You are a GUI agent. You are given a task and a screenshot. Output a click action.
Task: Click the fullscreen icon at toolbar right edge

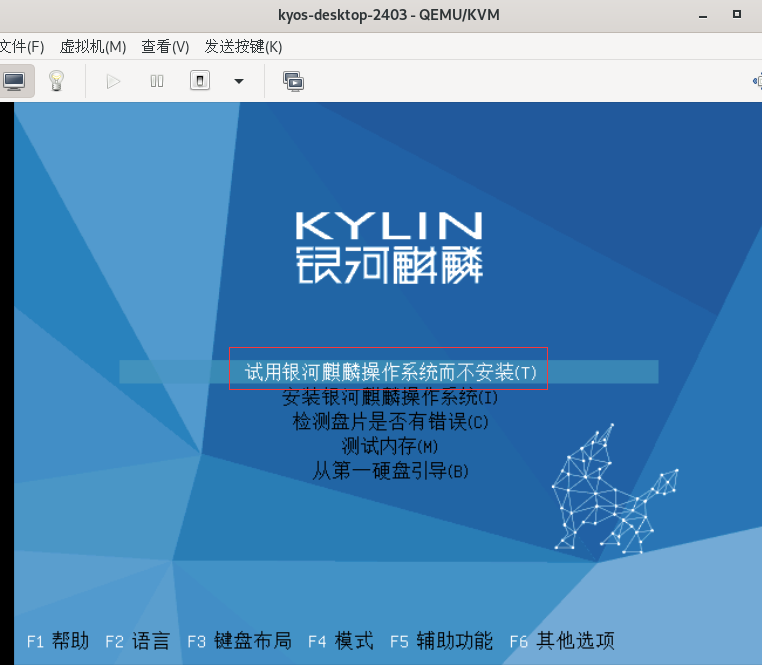[757, 81]
